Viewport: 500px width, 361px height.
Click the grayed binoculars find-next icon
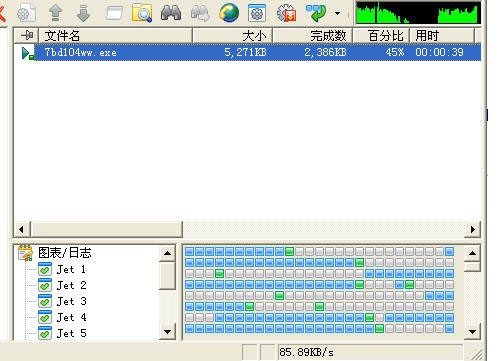200,13
